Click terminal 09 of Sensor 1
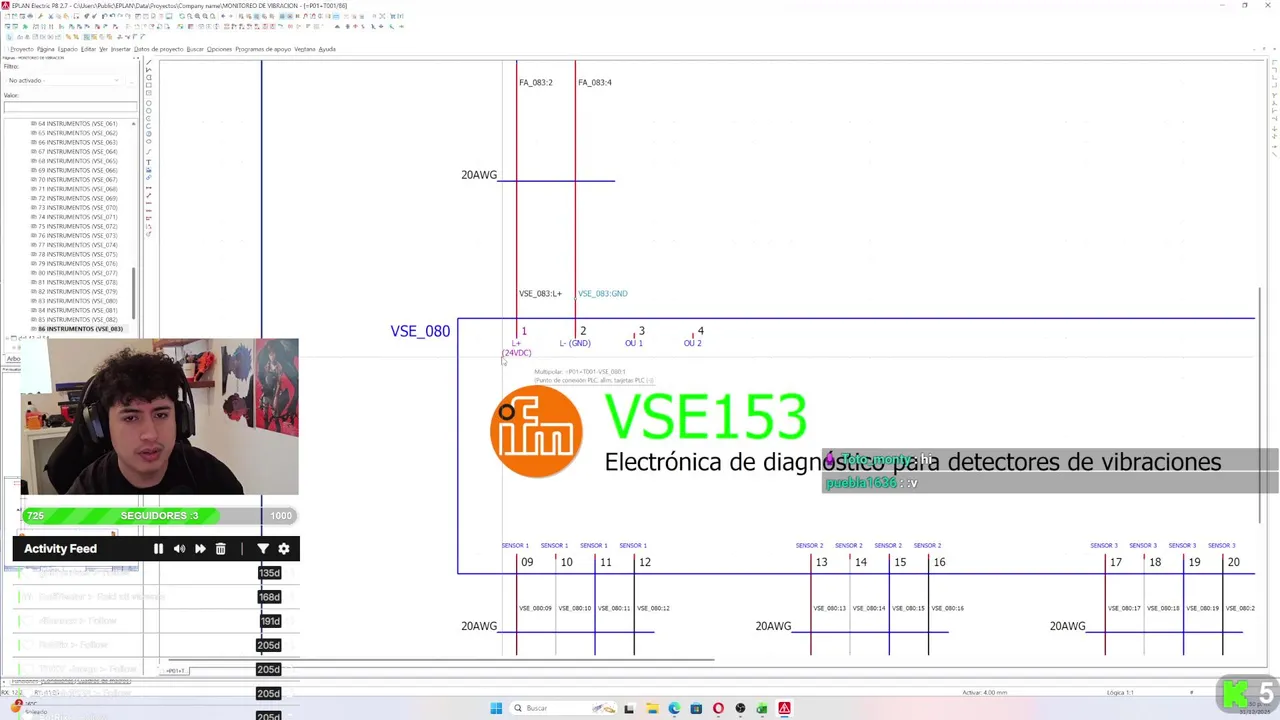 (527, 562)
